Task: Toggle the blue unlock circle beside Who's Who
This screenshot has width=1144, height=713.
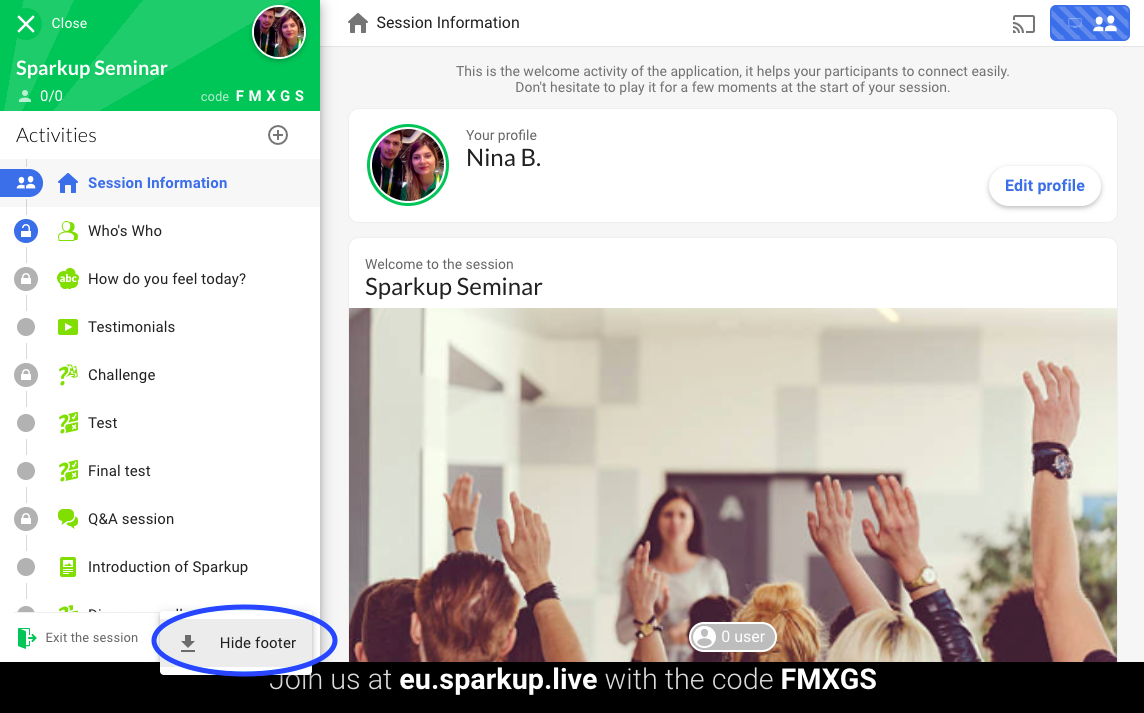Action: pyautogui.click(x=26, y=231)
